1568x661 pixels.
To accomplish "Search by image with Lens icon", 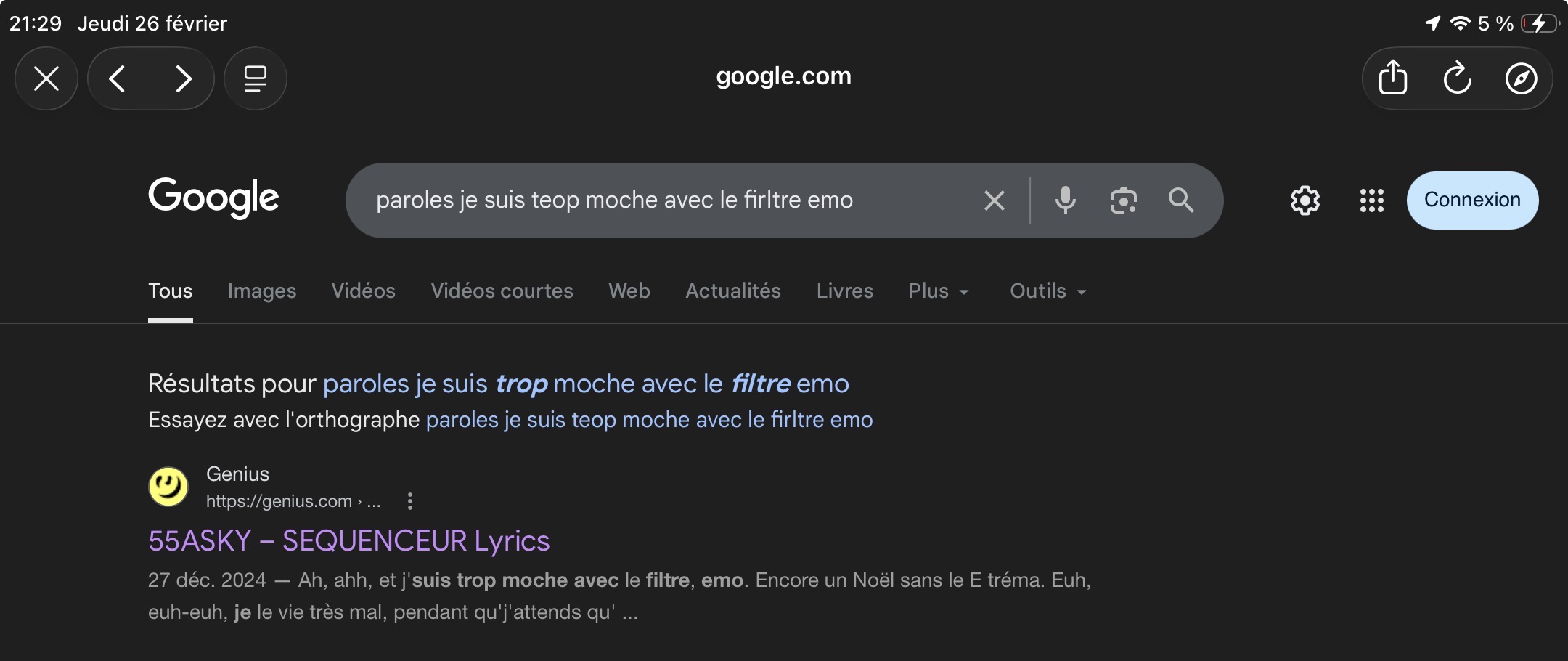I will pos(1123,200).
